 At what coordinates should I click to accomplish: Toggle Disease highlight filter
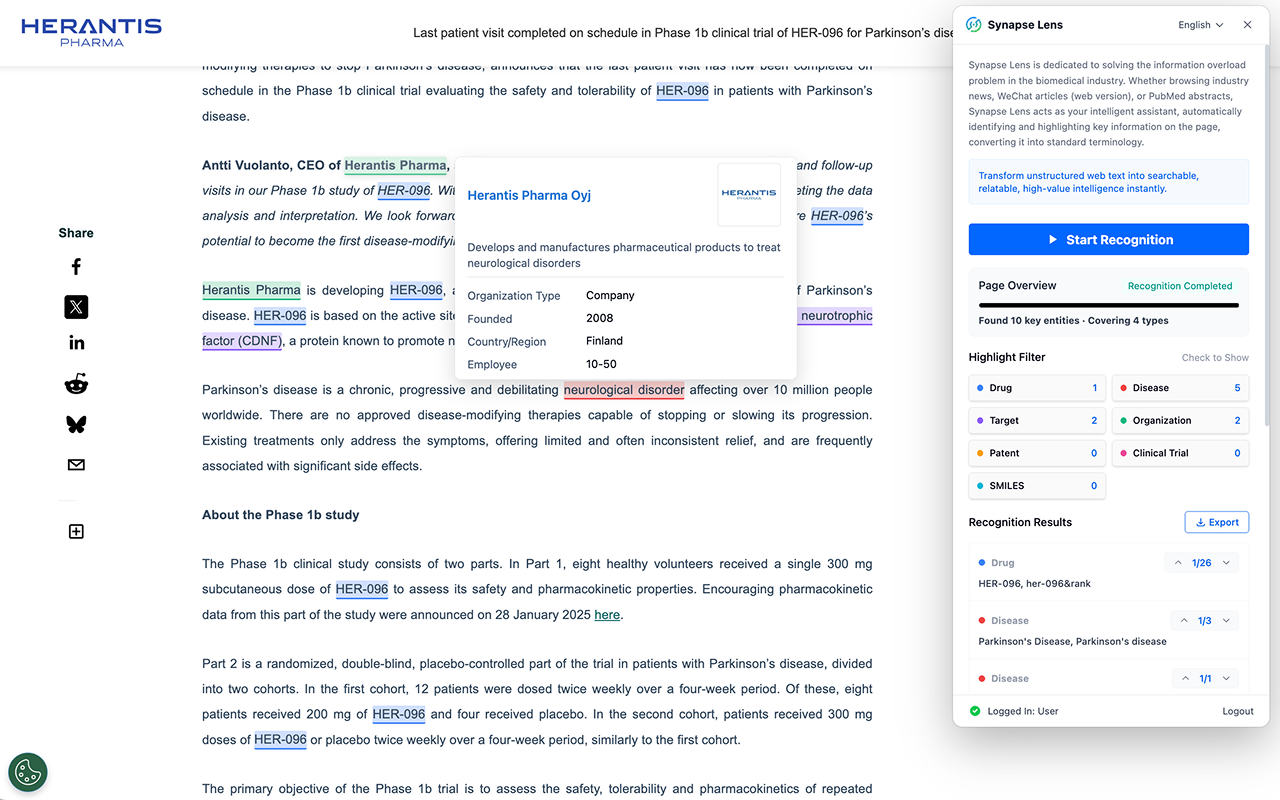pyautogui.click(x=1180, y=388)
